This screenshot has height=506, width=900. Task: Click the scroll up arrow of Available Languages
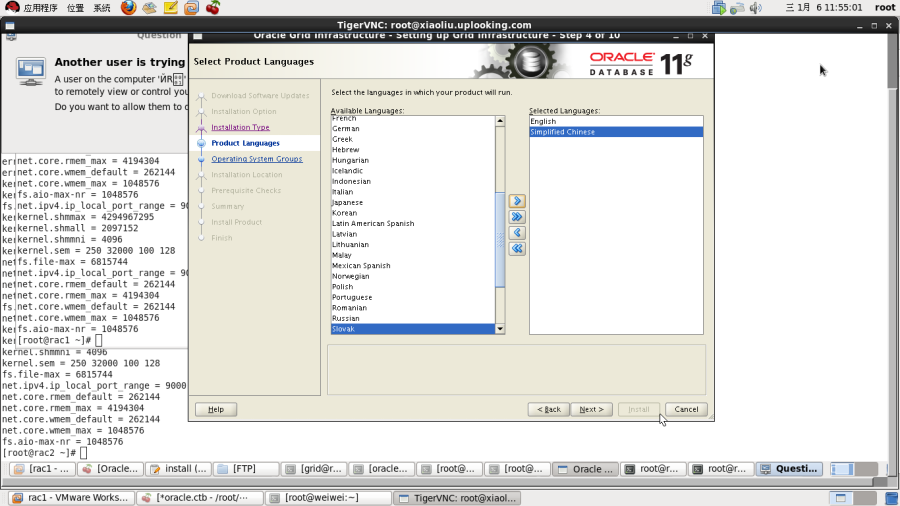(500, 121)
